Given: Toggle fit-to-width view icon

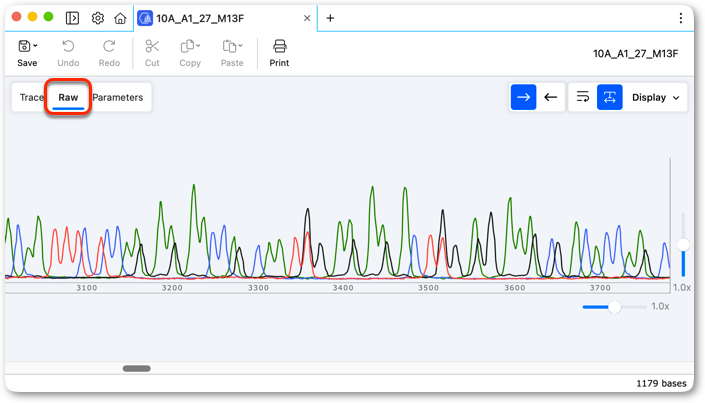Looking at the screenshot, I should [x=610, y=97].
